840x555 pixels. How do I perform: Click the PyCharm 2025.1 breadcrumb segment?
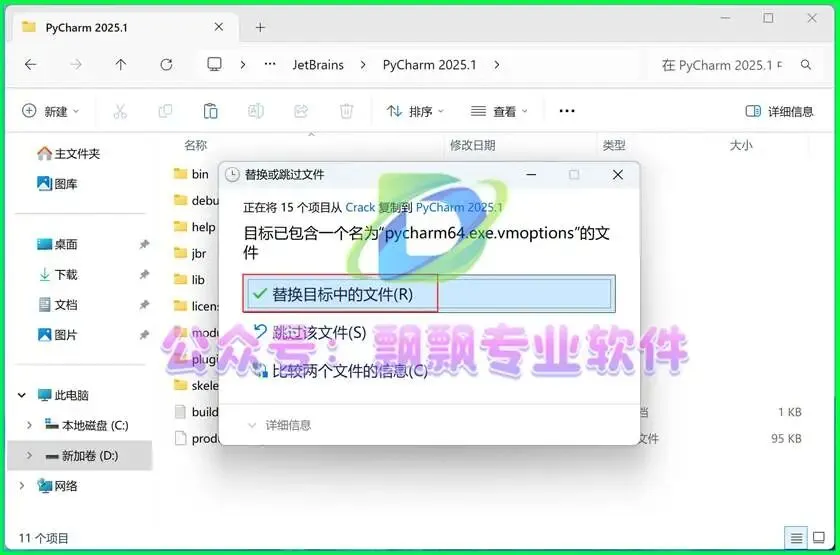[429, 65]
